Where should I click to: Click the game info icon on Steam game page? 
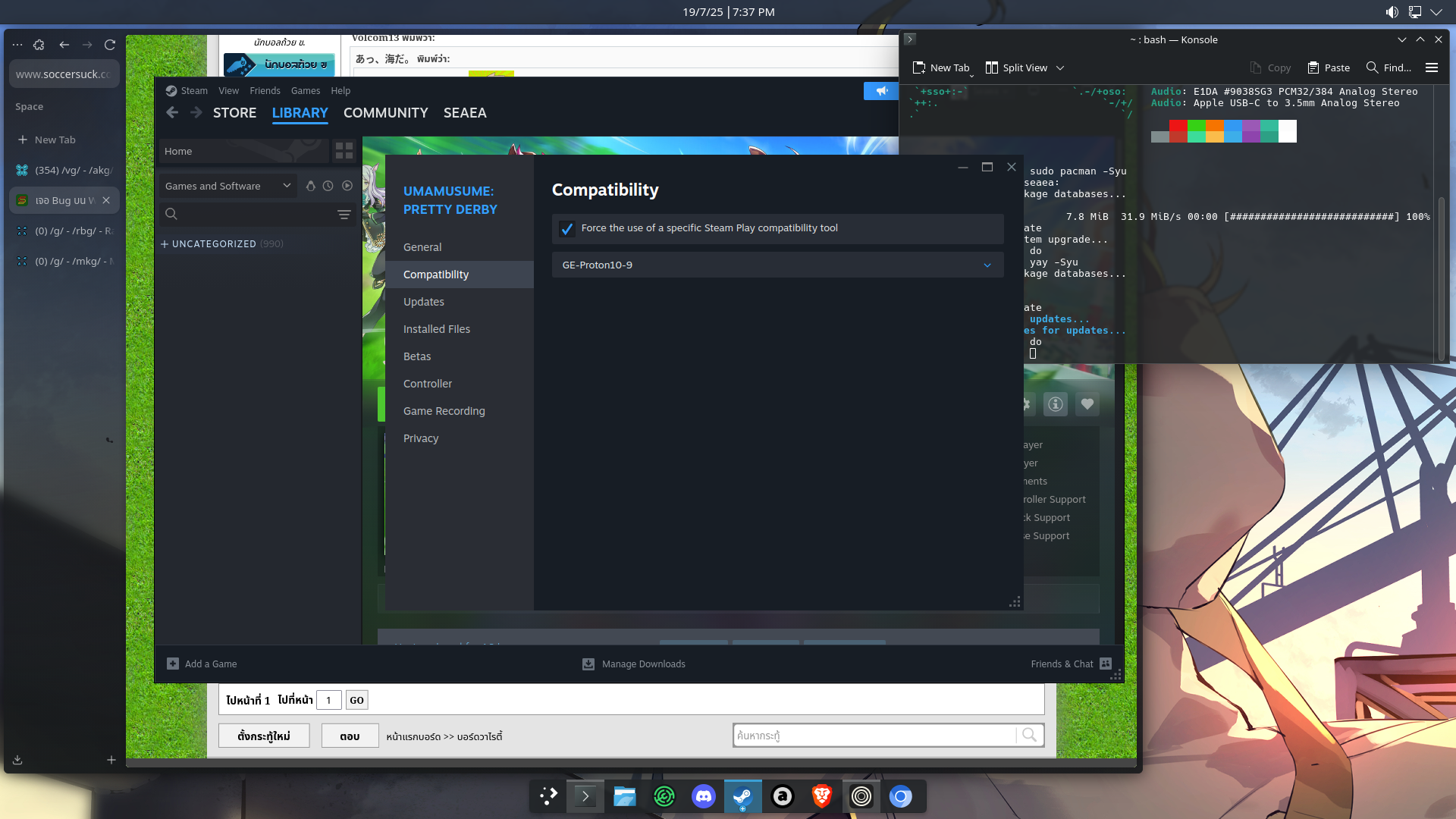click(1055, 404)
